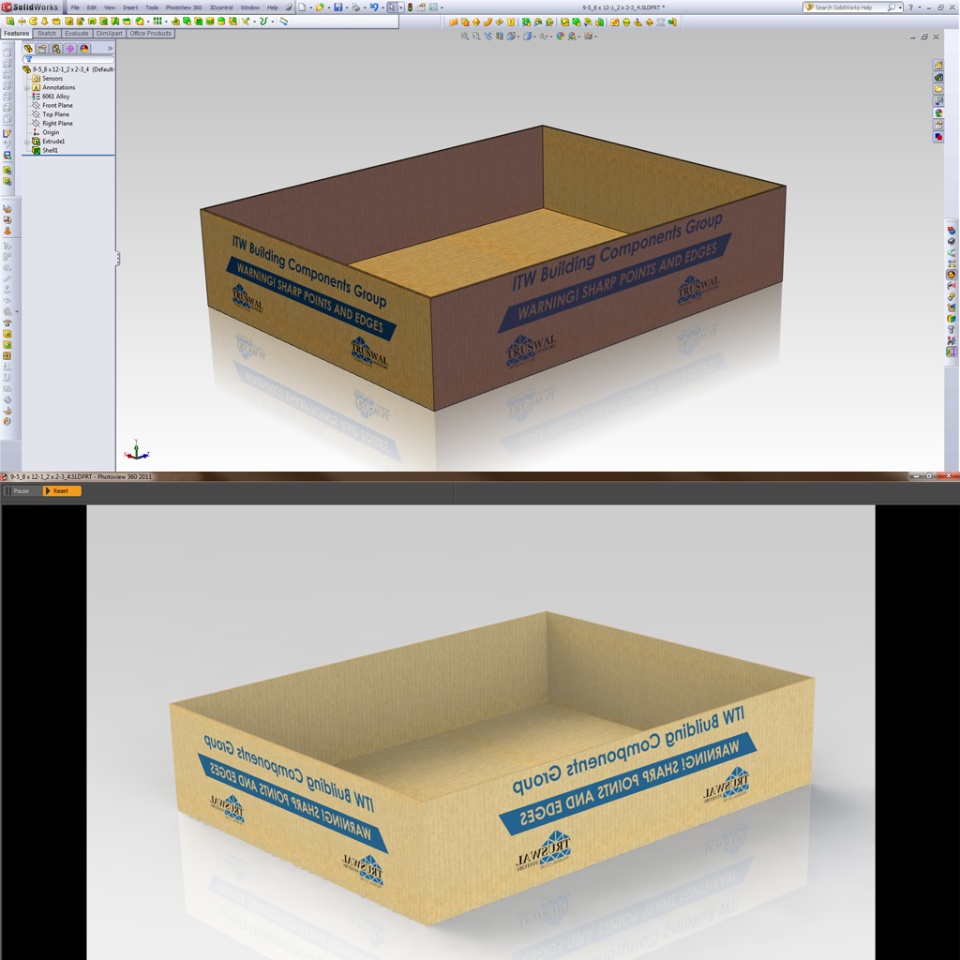Switch to the Sketch tab
The height and width of the screenshot is (960, 960).
47,33
